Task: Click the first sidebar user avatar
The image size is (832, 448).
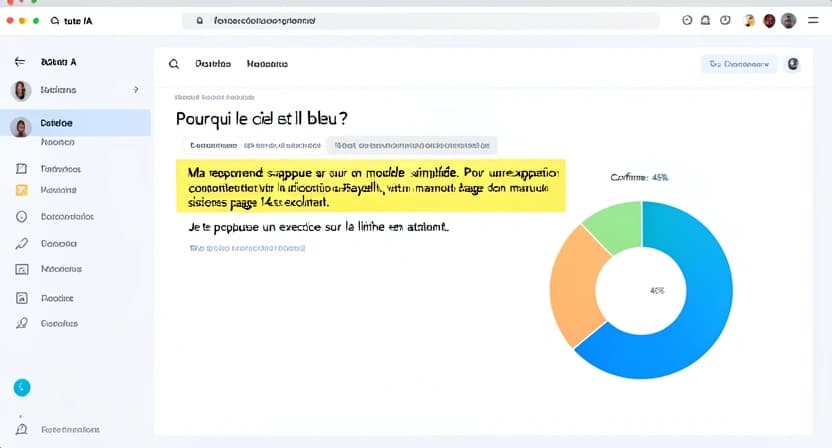Action: pos(21,90)
